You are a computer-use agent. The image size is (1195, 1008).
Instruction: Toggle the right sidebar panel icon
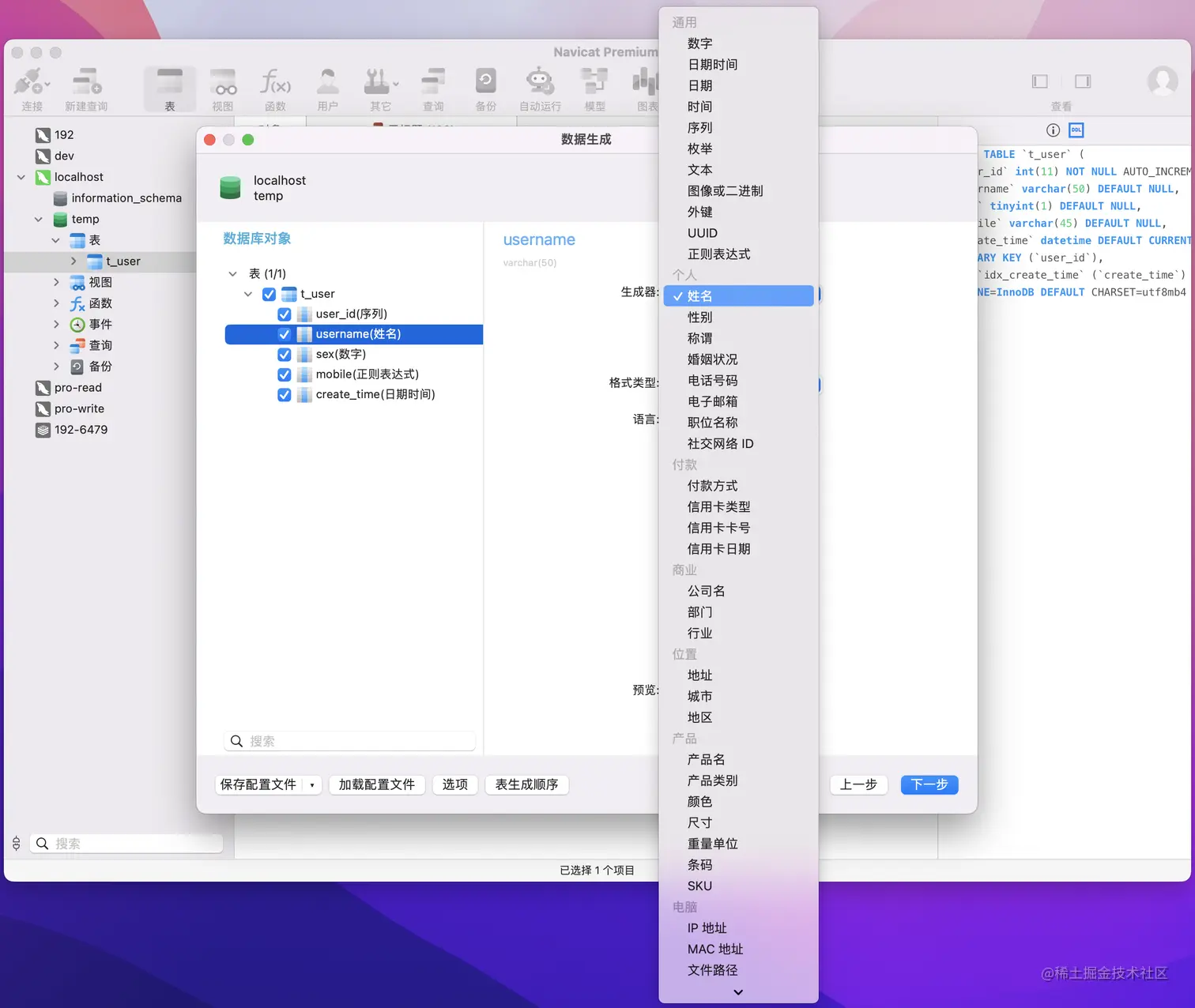coord(1083,81)
